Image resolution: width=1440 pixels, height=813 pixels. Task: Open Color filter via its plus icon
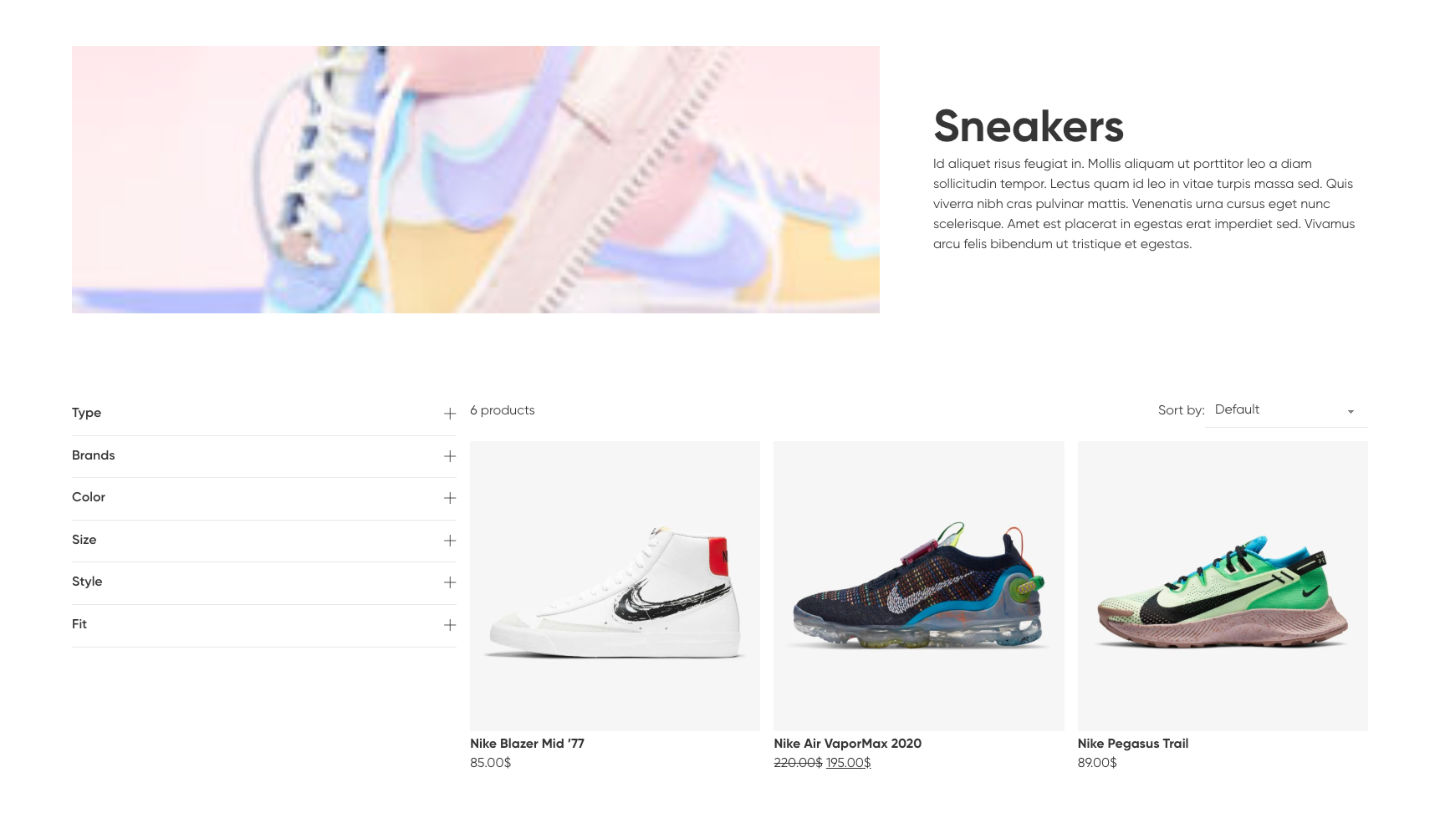point(450,498)
